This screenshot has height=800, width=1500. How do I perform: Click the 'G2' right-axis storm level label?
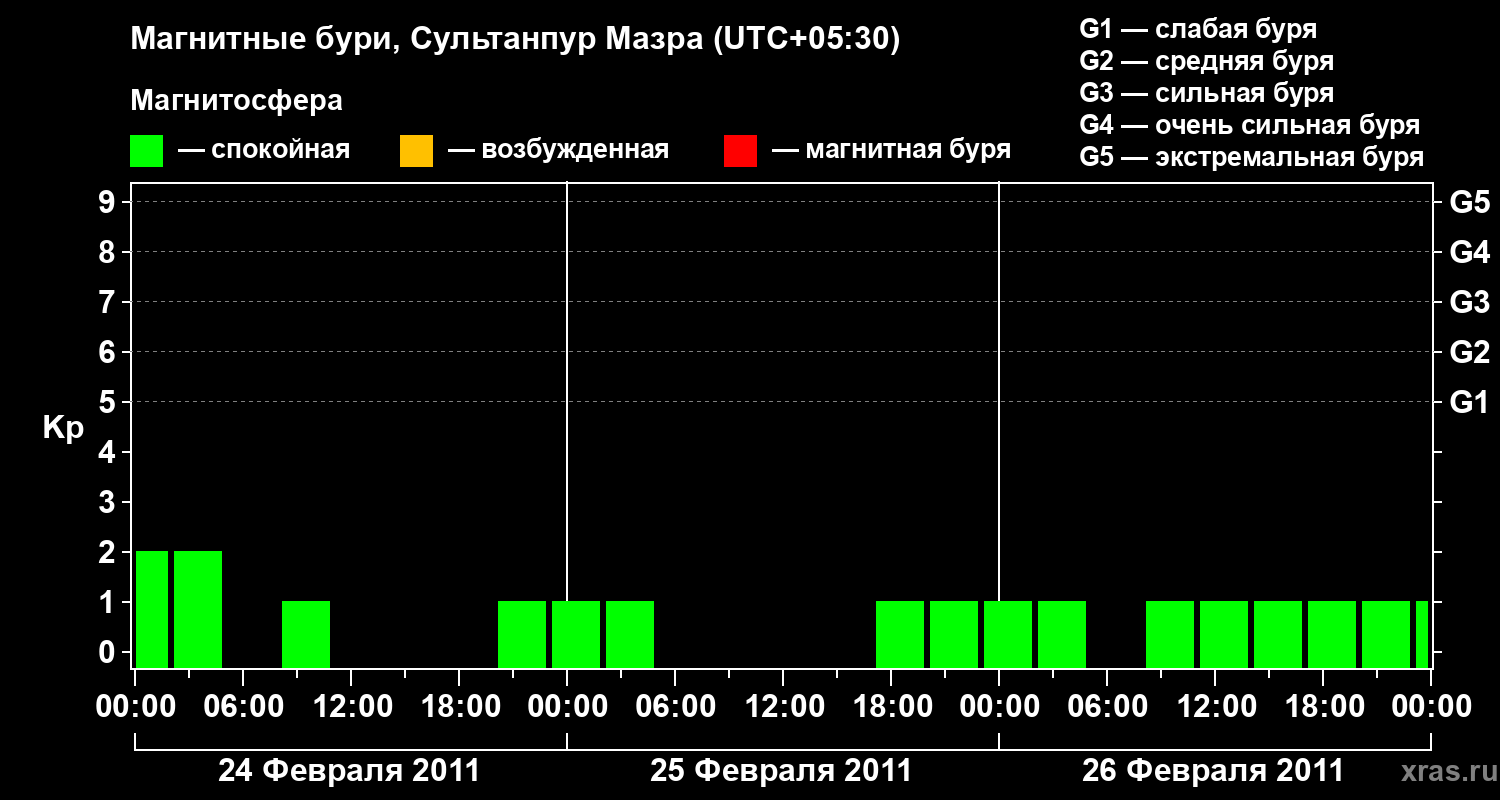(1469, 353)
